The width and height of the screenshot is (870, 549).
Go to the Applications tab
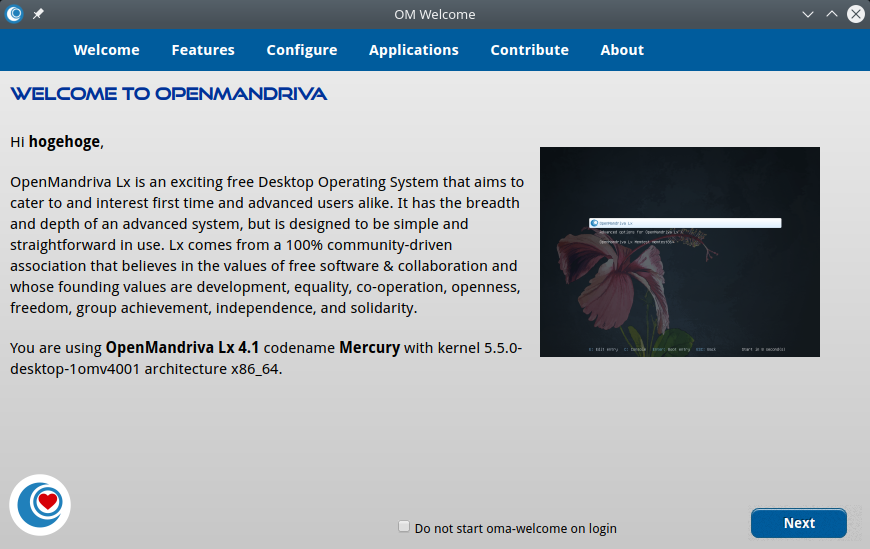414,50
